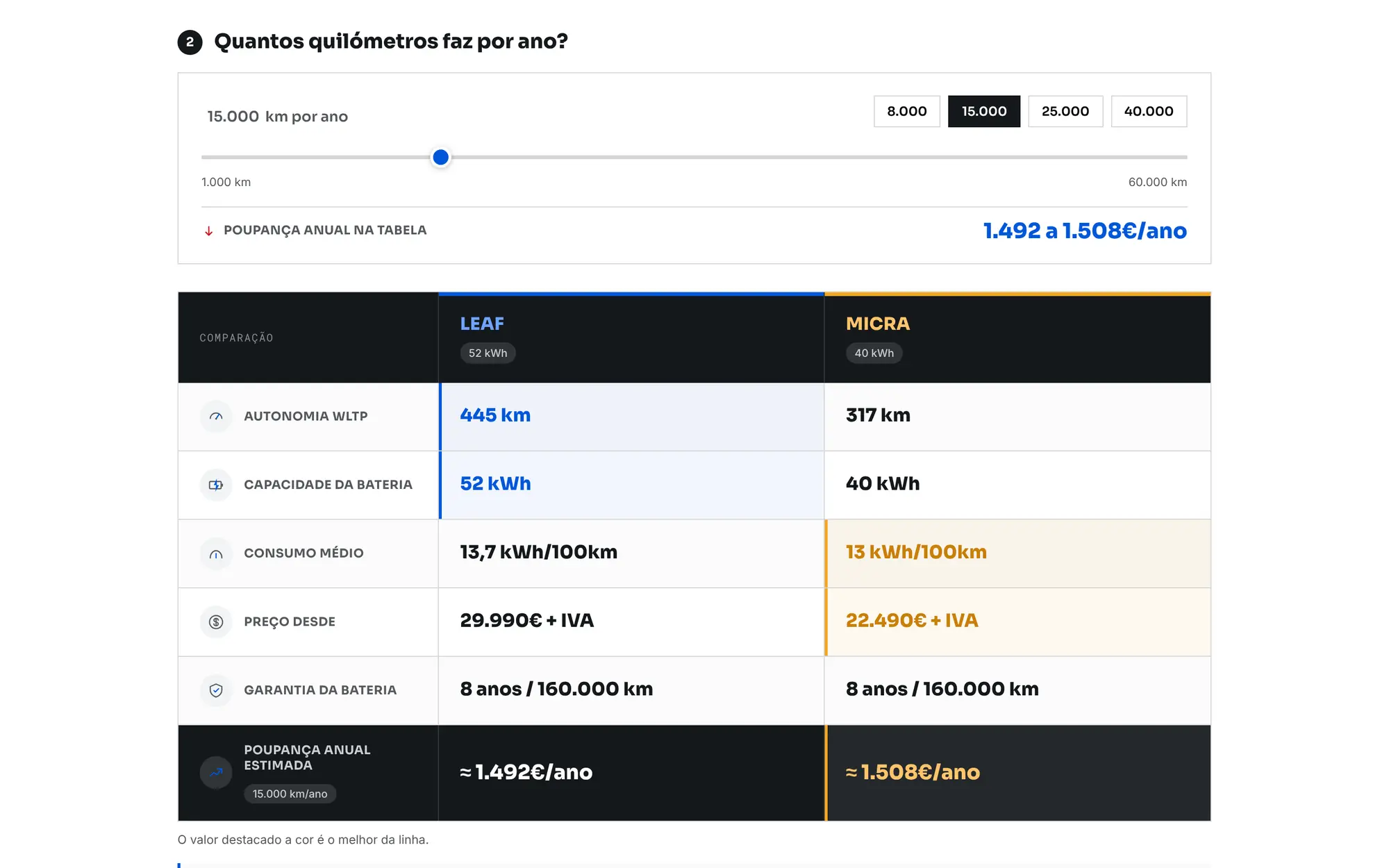Click the 445 km autonomy value
Image resolution: width=1389 pixels, height=868 pixels.
click(x=495, y=415)
